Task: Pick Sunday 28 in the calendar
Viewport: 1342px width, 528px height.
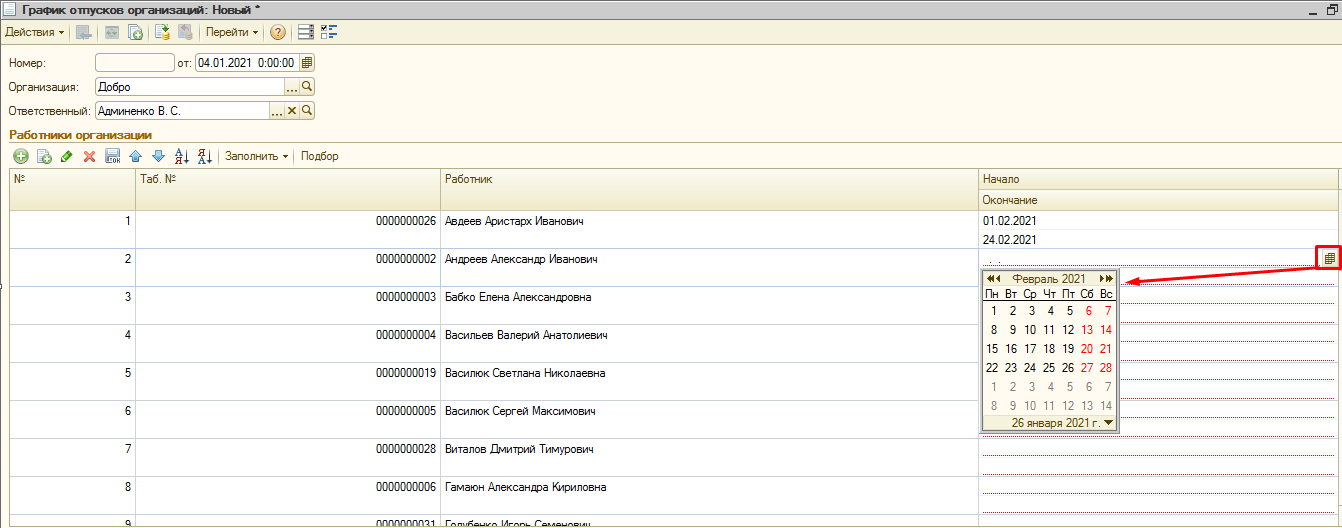Action: point(1106,368)
